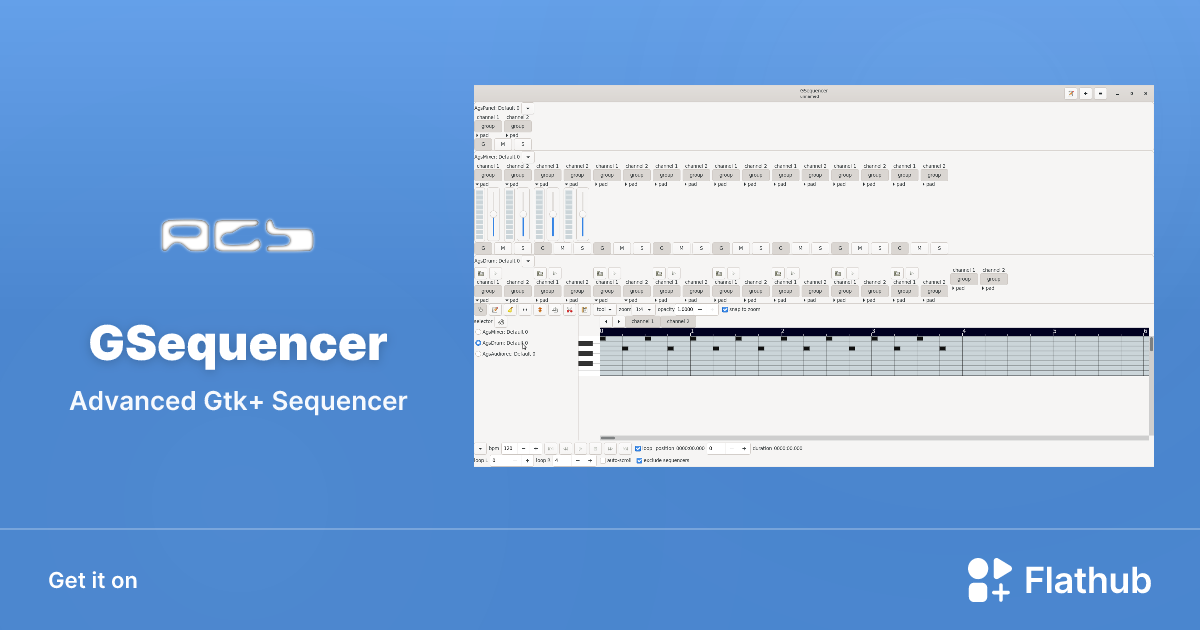Image resolution: width=1200 pixels, height=630 pixels.
Task: Click the paste icon in the editor toolbar
Action: click(x=585, y=309)
